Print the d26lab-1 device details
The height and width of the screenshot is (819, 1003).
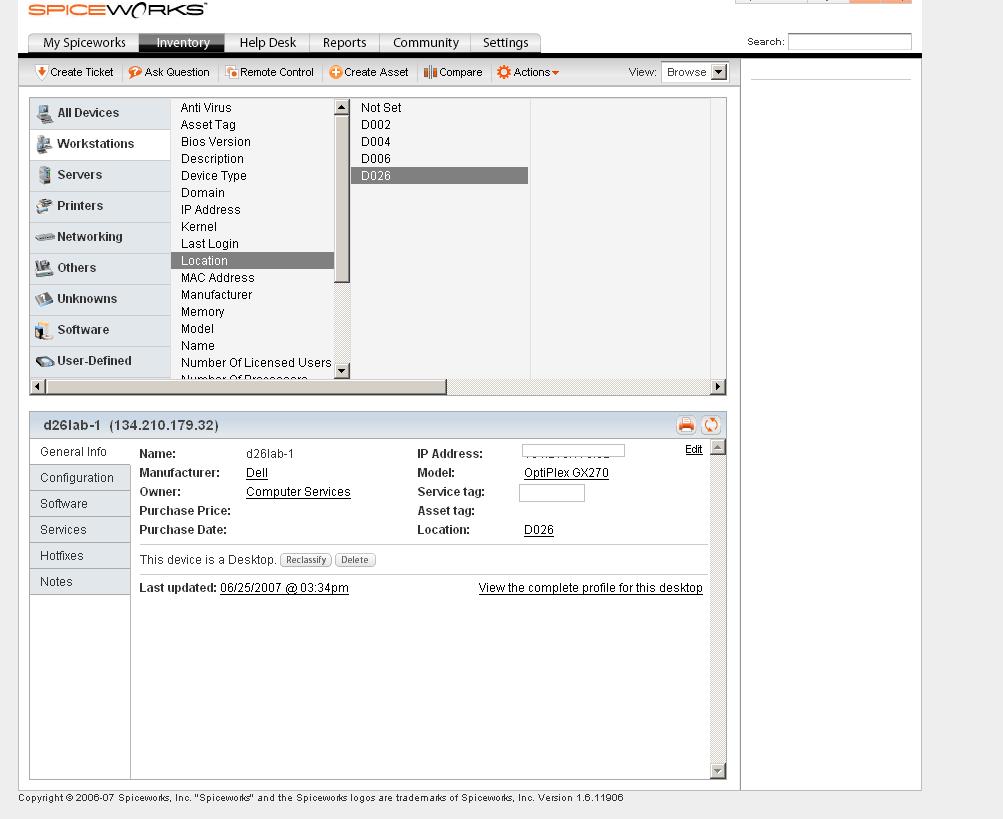pos(686,423)
